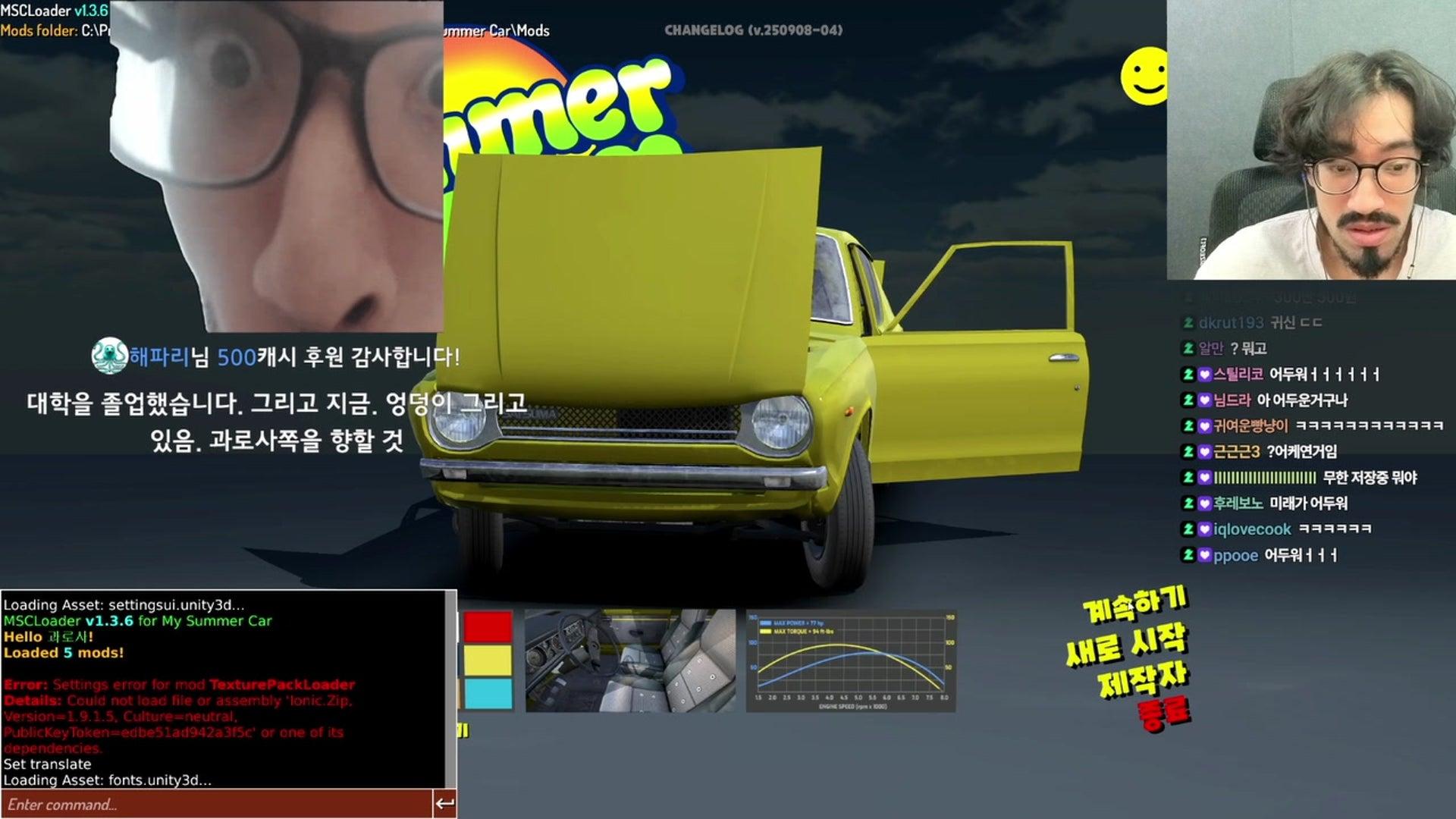The height and width of the screenshot is (819, 1456).
Task: Click the CHANGELOG version header text
Action: (x=753, y=30)
